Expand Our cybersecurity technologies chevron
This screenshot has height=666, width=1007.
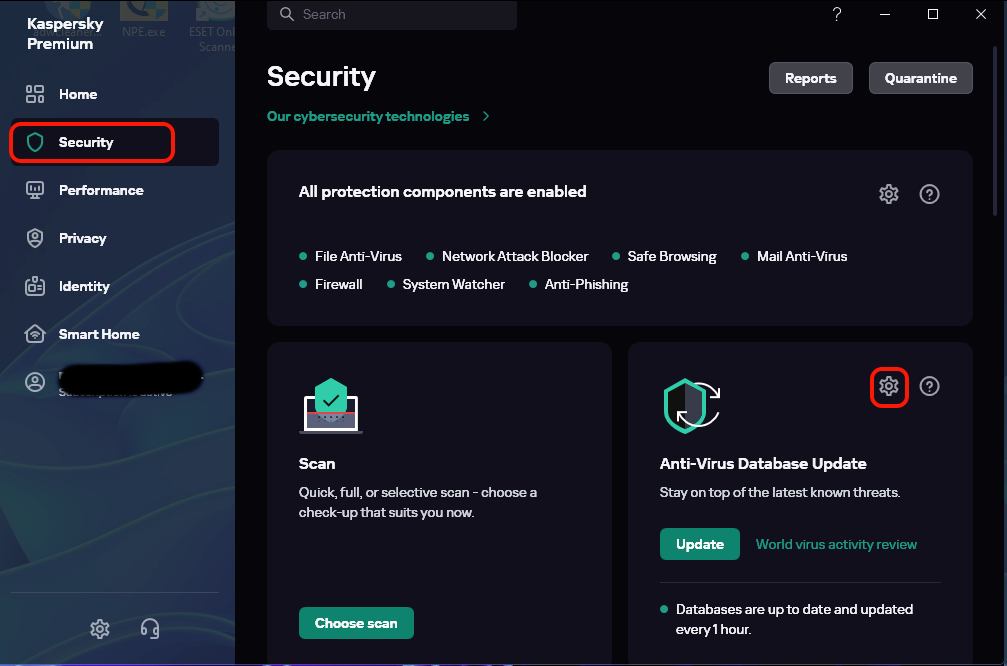coord(486,116)
